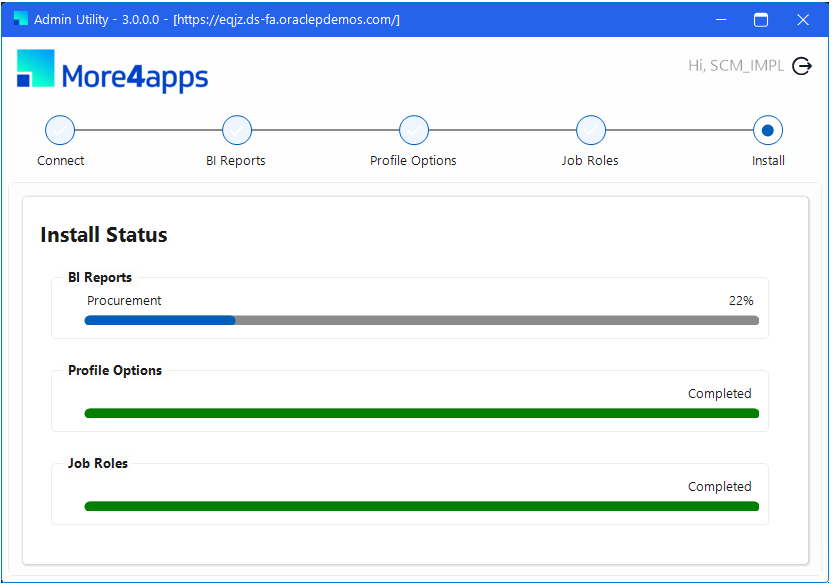Select the Job Roles step circle

pyautogui.click(x=591, y=130)
